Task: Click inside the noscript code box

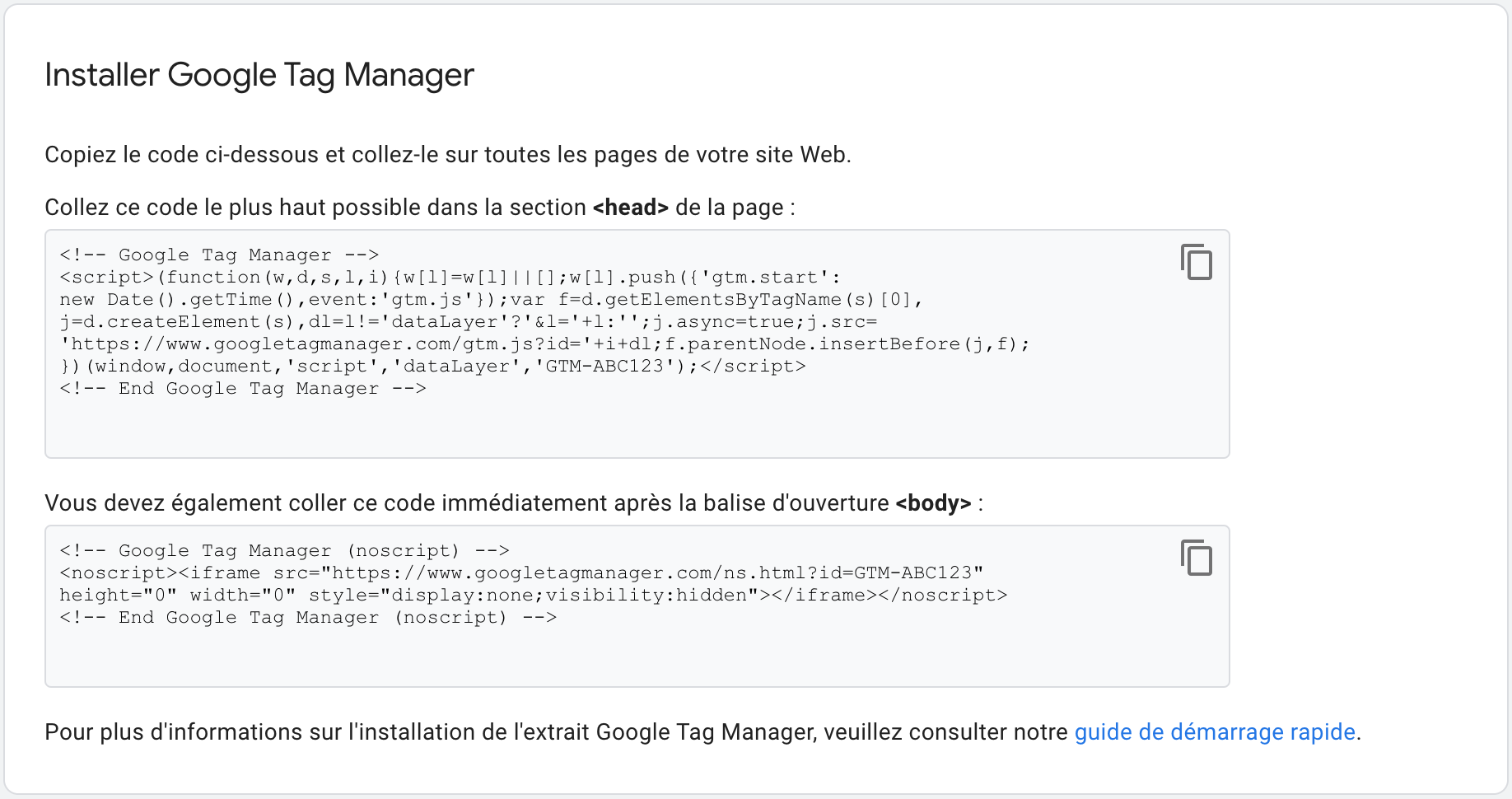Action: pos(637,606)
